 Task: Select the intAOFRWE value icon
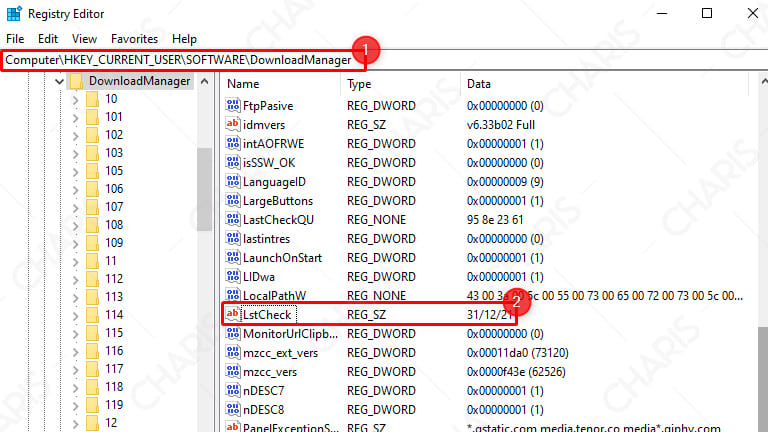[x=233, y=143]
